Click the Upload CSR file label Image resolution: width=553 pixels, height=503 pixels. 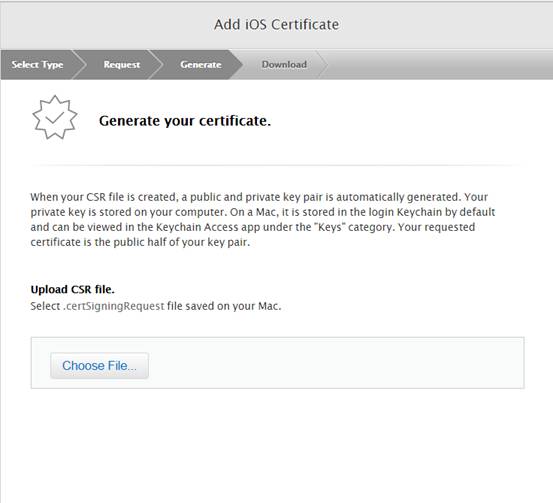pos(73,289)
